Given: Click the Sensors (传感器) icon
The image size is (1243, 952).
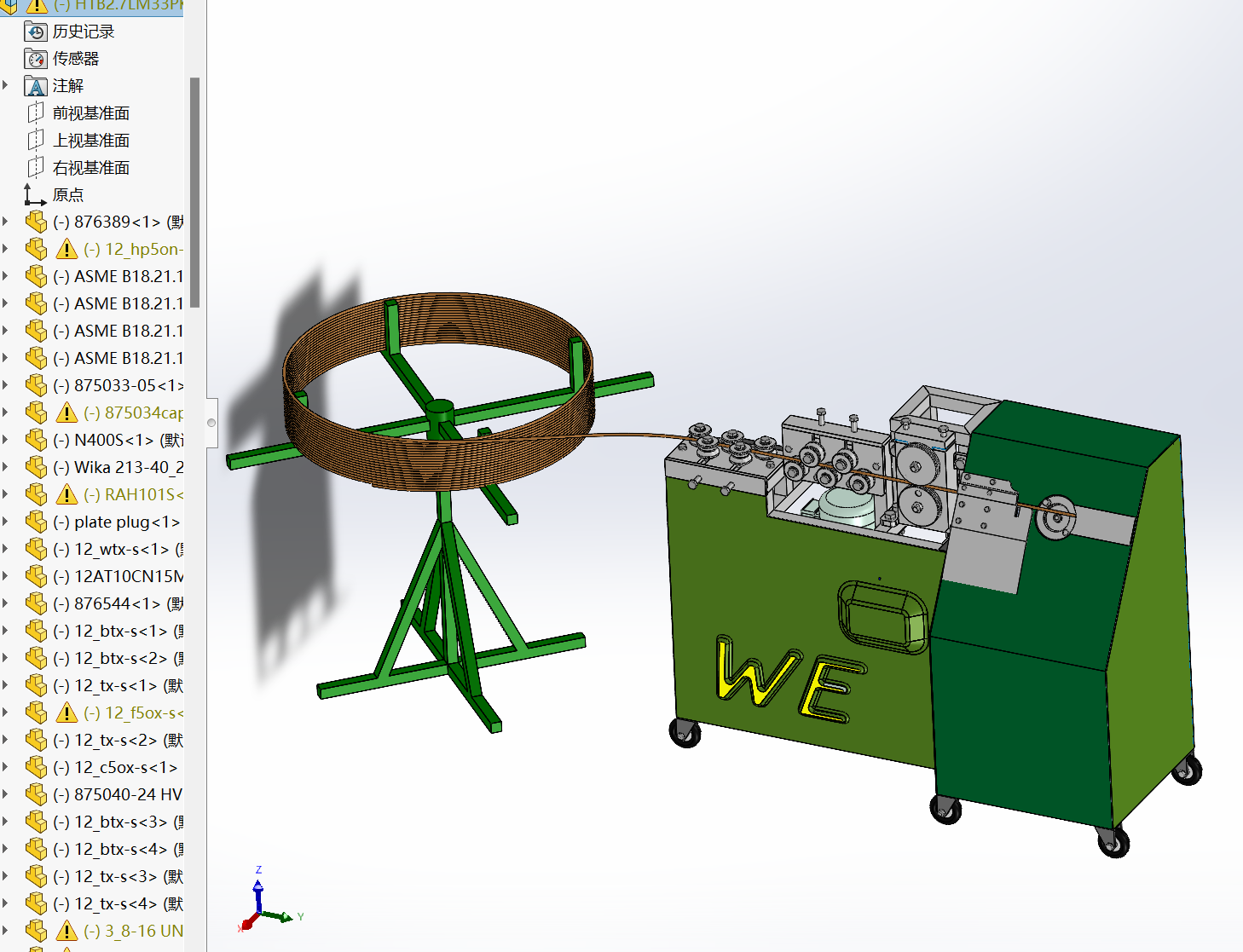Looking at the screenshot, I should (36, 59).
